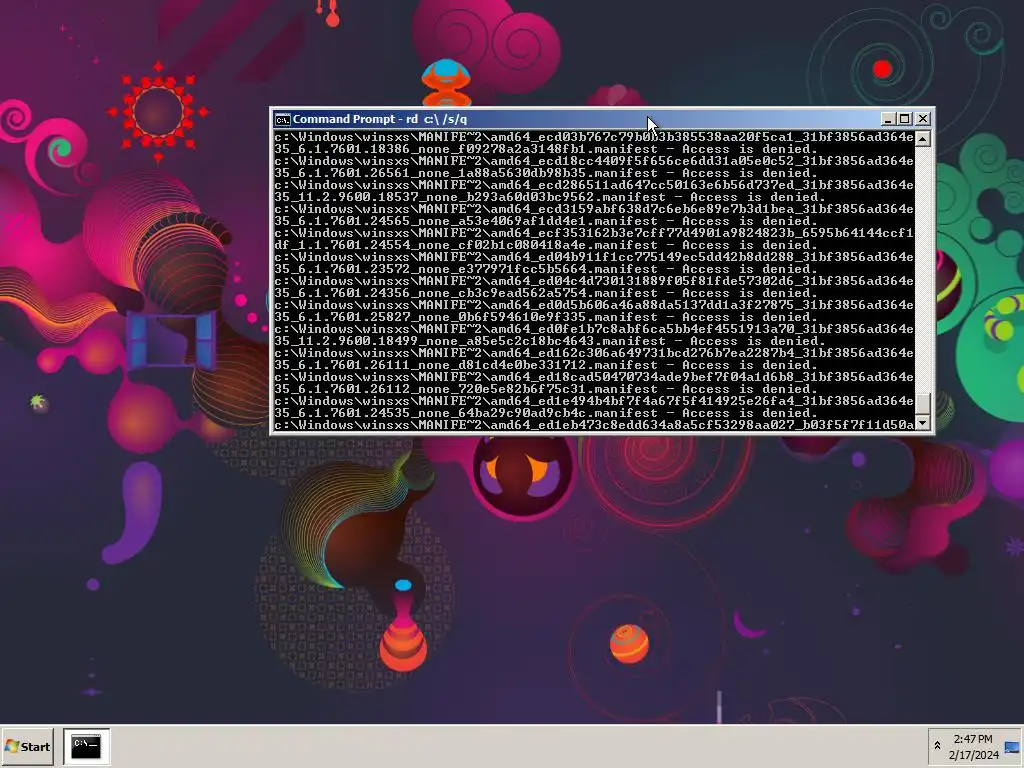
Task: Click the line containing e377971fcc5b5664.manifest
Action: [x=546, y=269]
